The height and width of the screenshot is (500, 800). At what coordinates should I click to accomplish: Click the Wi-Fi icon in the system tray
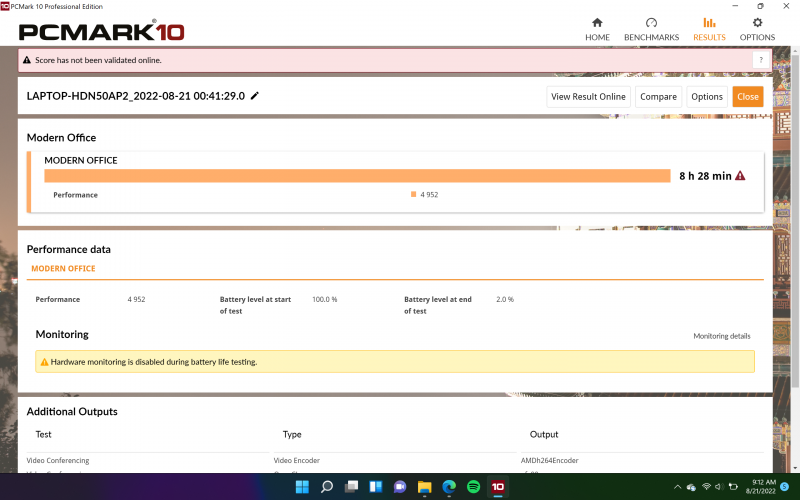[x=707, y=487]
